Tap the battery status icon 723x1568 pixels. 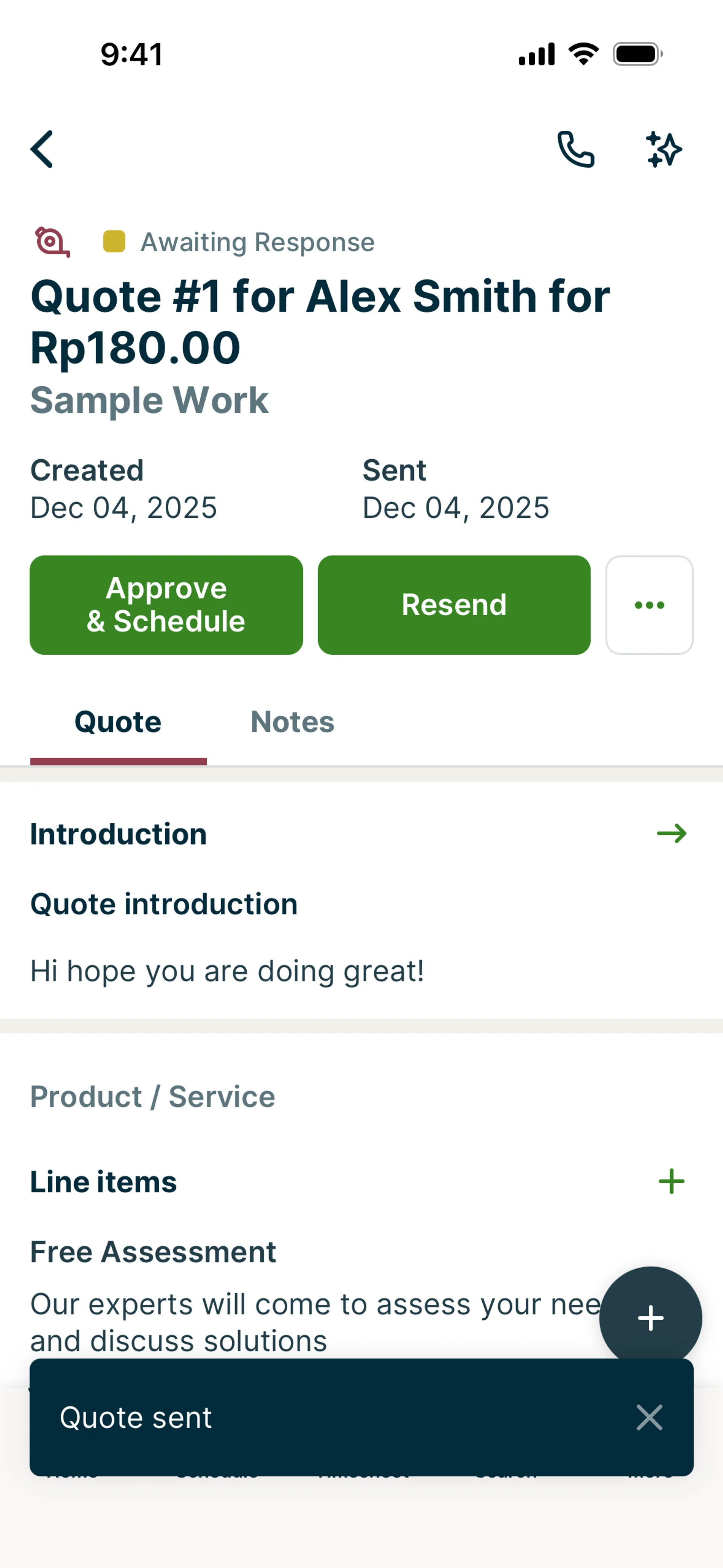637,54
